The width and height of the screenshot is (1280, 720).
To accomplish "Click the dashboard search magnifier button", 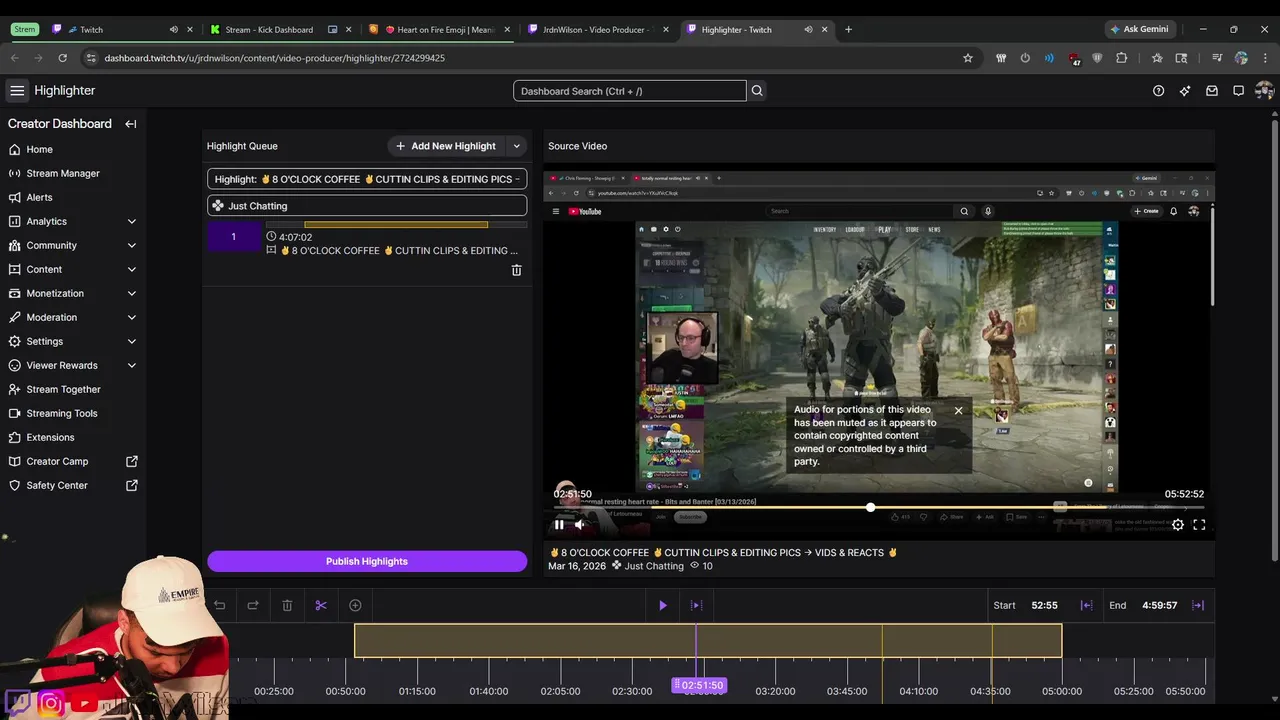I will click(757, 91).
